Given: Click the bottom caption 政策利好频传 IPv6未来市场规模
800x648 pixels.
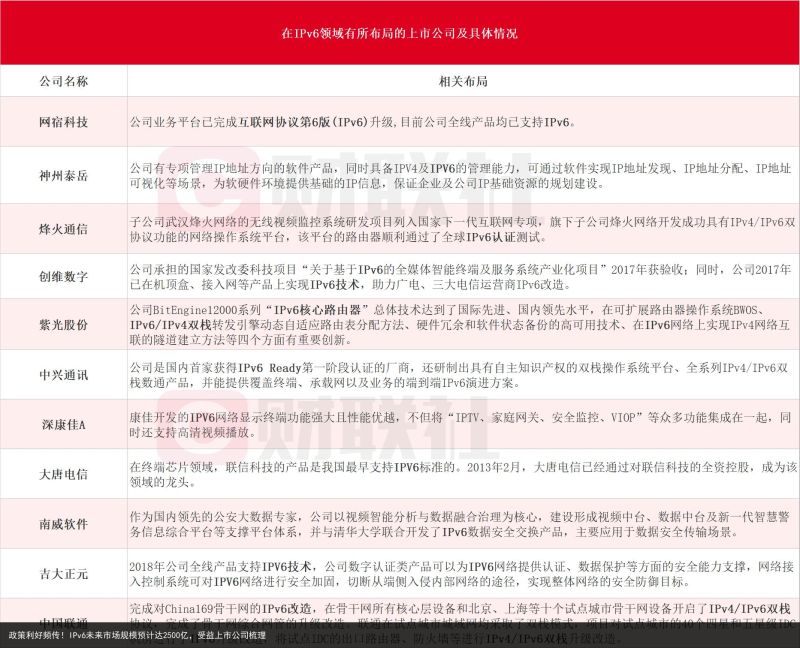Looking at the screenshot, I should click(x=137, y=636).
